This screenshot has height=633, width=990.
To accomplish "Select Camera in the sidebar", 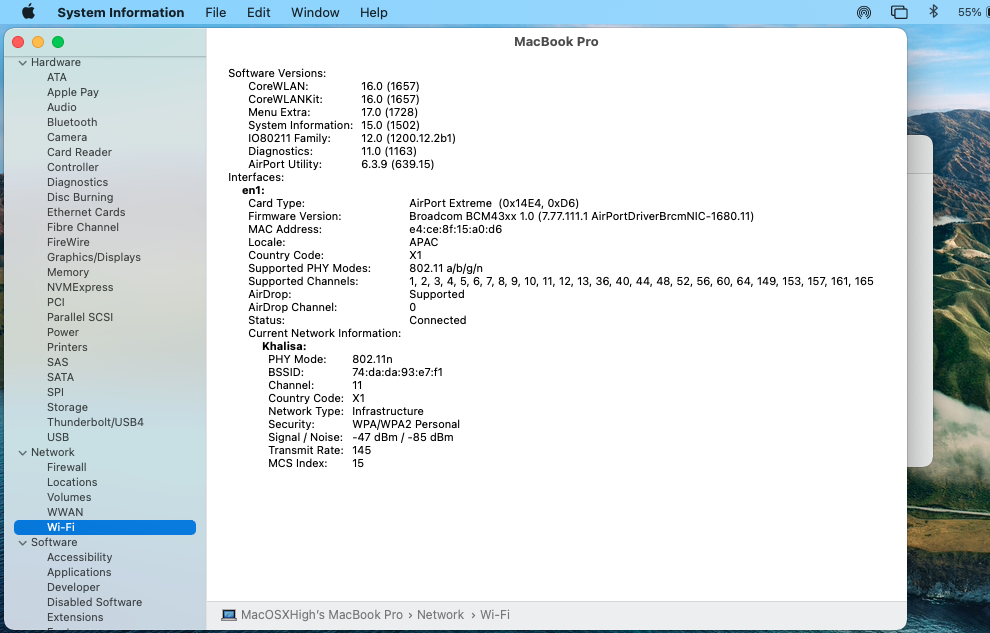I will coord(67,138).
